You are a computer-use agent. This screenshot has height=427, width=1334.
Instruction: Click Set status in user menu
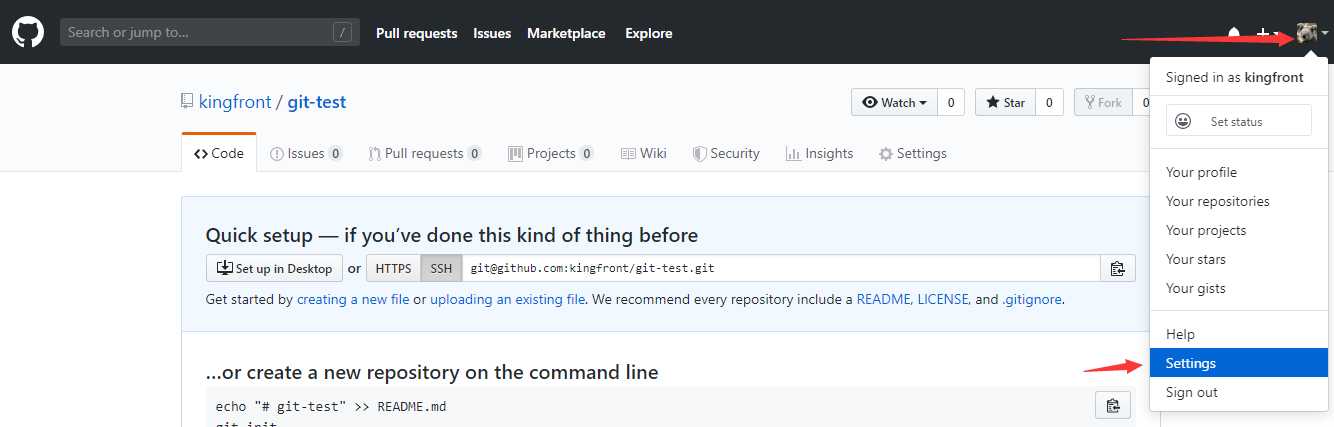click(x=1239, y=121)
